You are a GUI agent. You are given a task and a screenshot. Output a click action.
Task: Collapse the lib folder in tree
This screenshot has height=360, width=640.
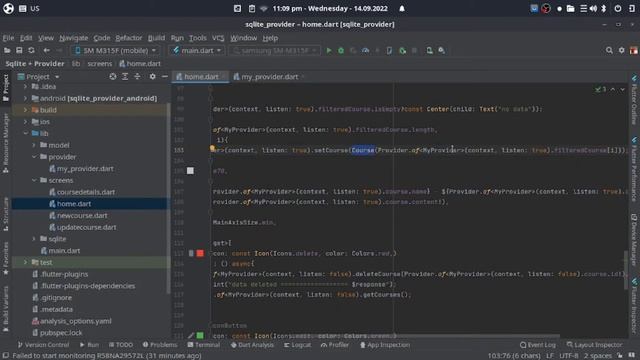tap(25, 133)
